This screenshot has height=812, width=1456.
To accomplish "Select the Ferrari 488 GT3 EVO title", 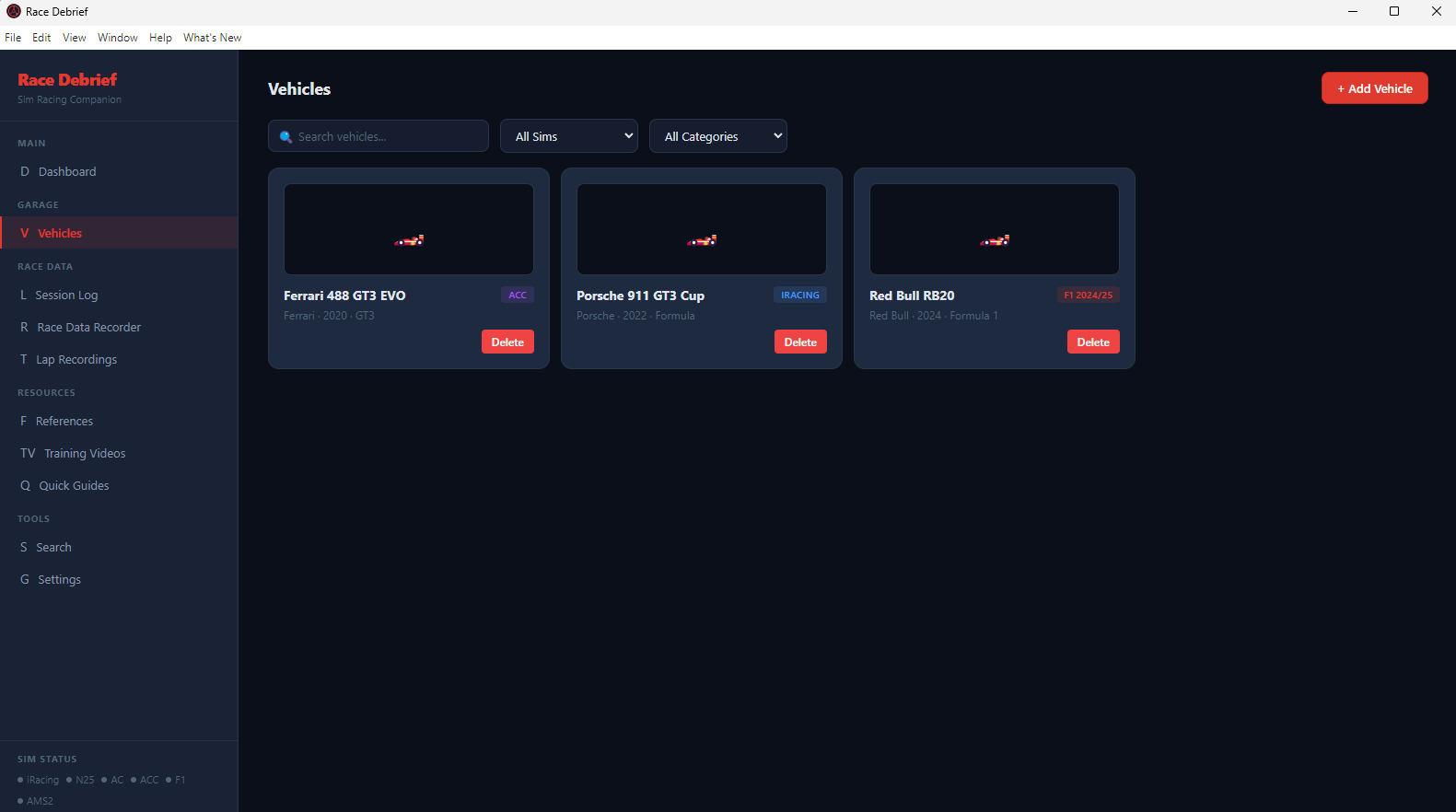I will [x=344, y=296].
